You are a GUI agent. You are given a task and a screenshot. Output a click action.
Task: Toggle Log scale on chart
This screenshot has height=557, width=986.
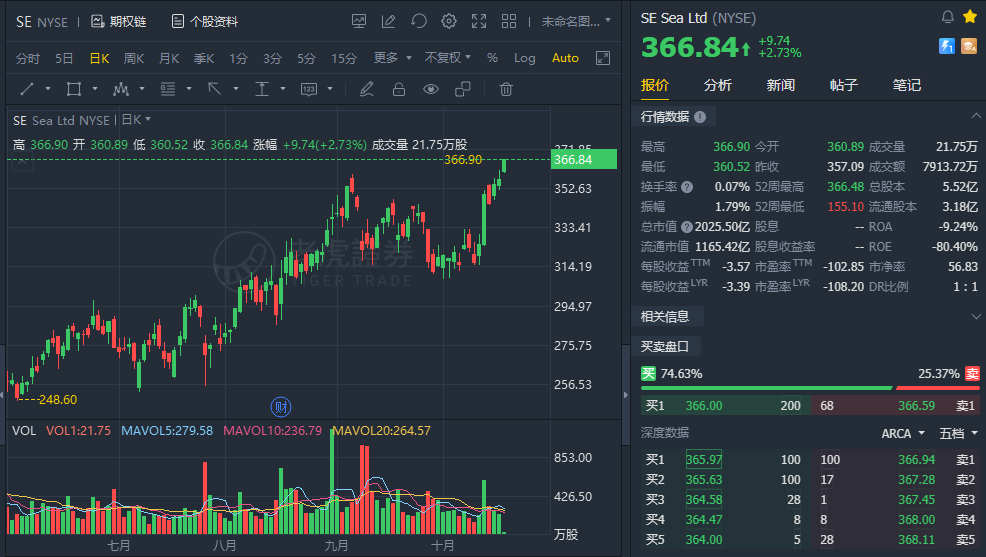pyautogui.click(x=524, y=58)
